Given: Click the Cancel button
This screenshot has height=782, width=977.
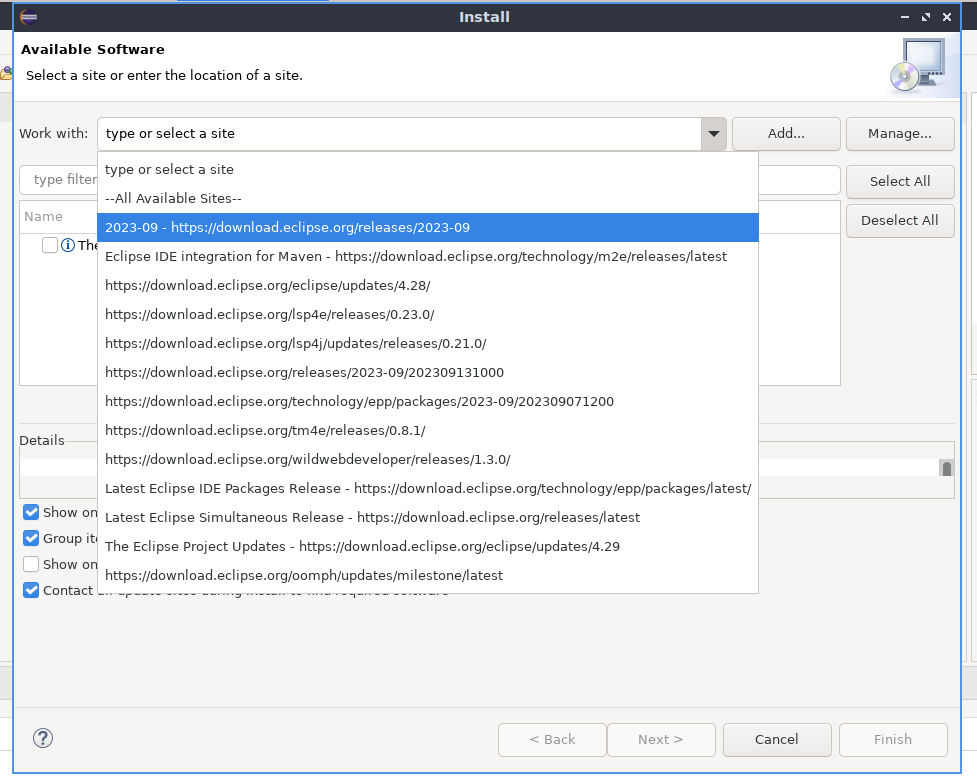Looking at the screenshot, I should click(776, 739).
